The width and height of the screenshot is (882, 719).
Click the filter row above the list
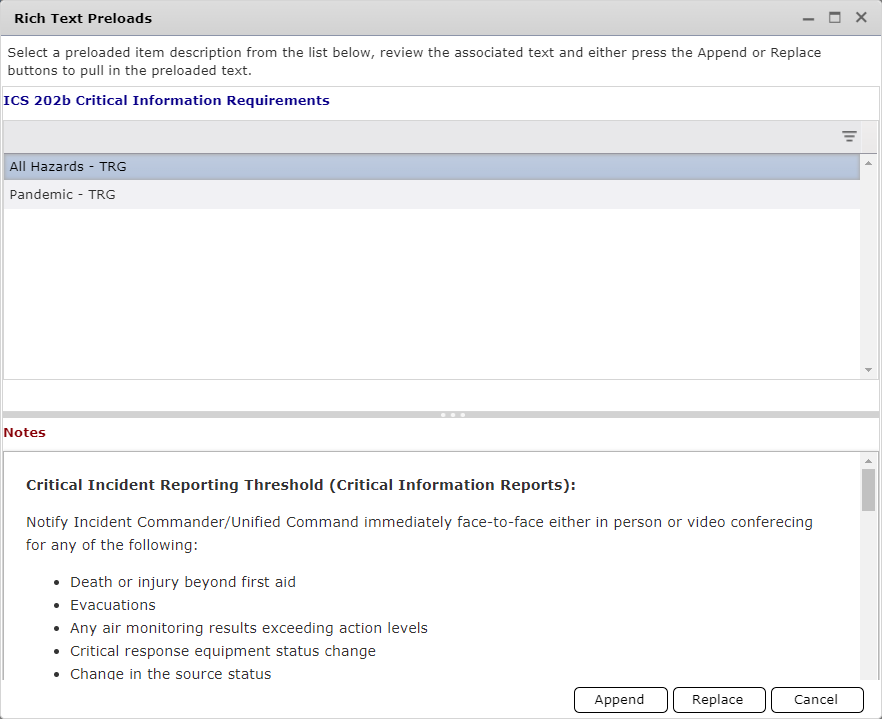(x=400, y=136)
